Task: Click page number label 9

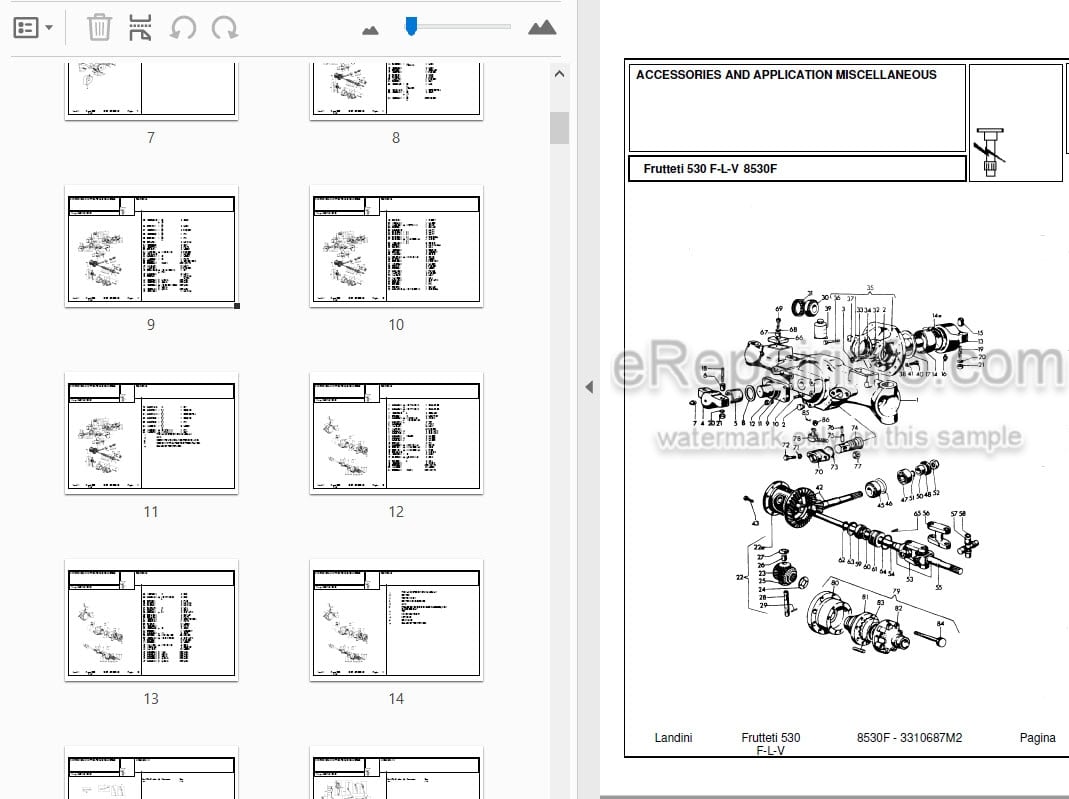Action: click(x=151, y=325)
